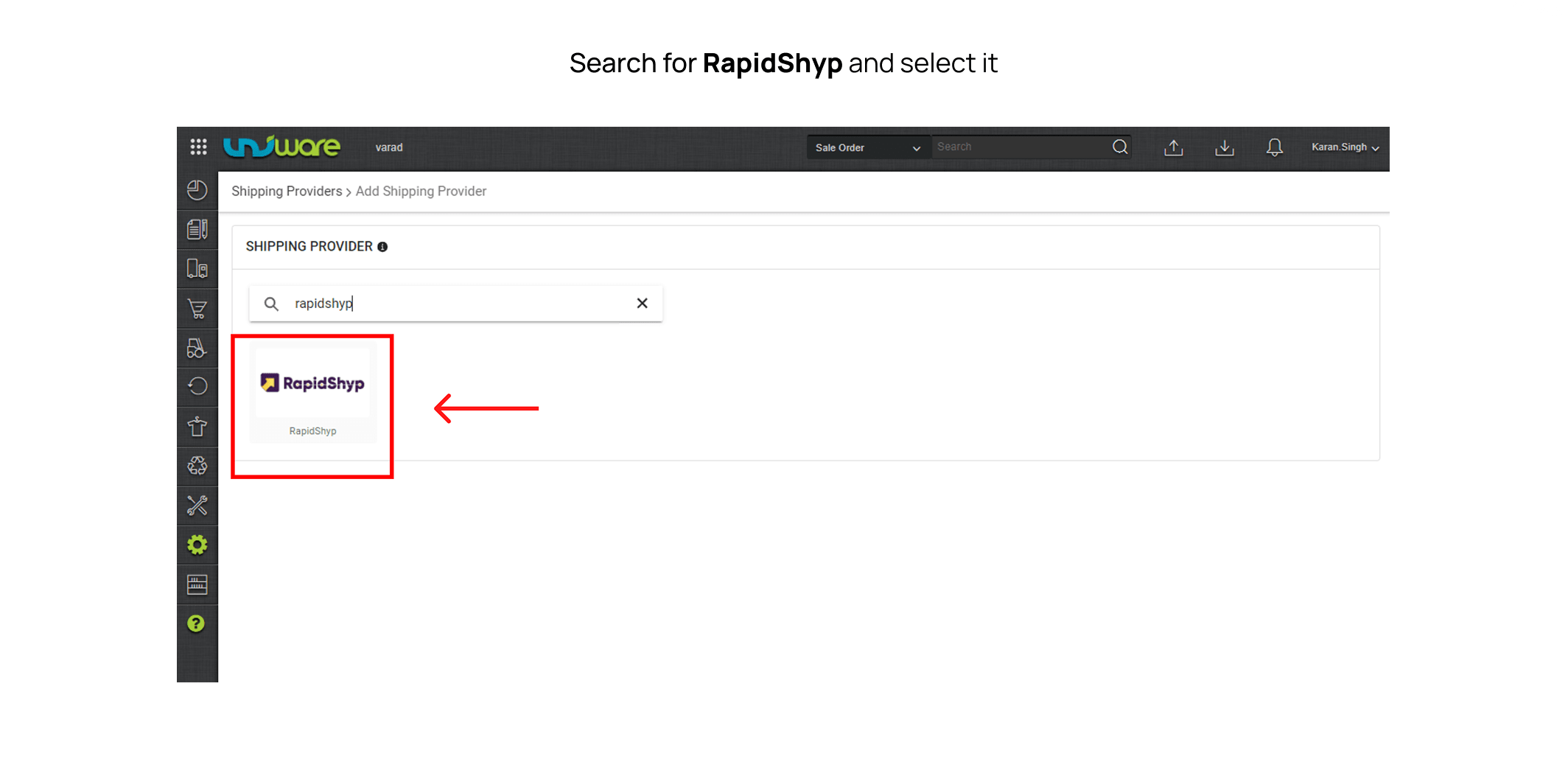Open the document list sidebar icon

click(197, 229)
